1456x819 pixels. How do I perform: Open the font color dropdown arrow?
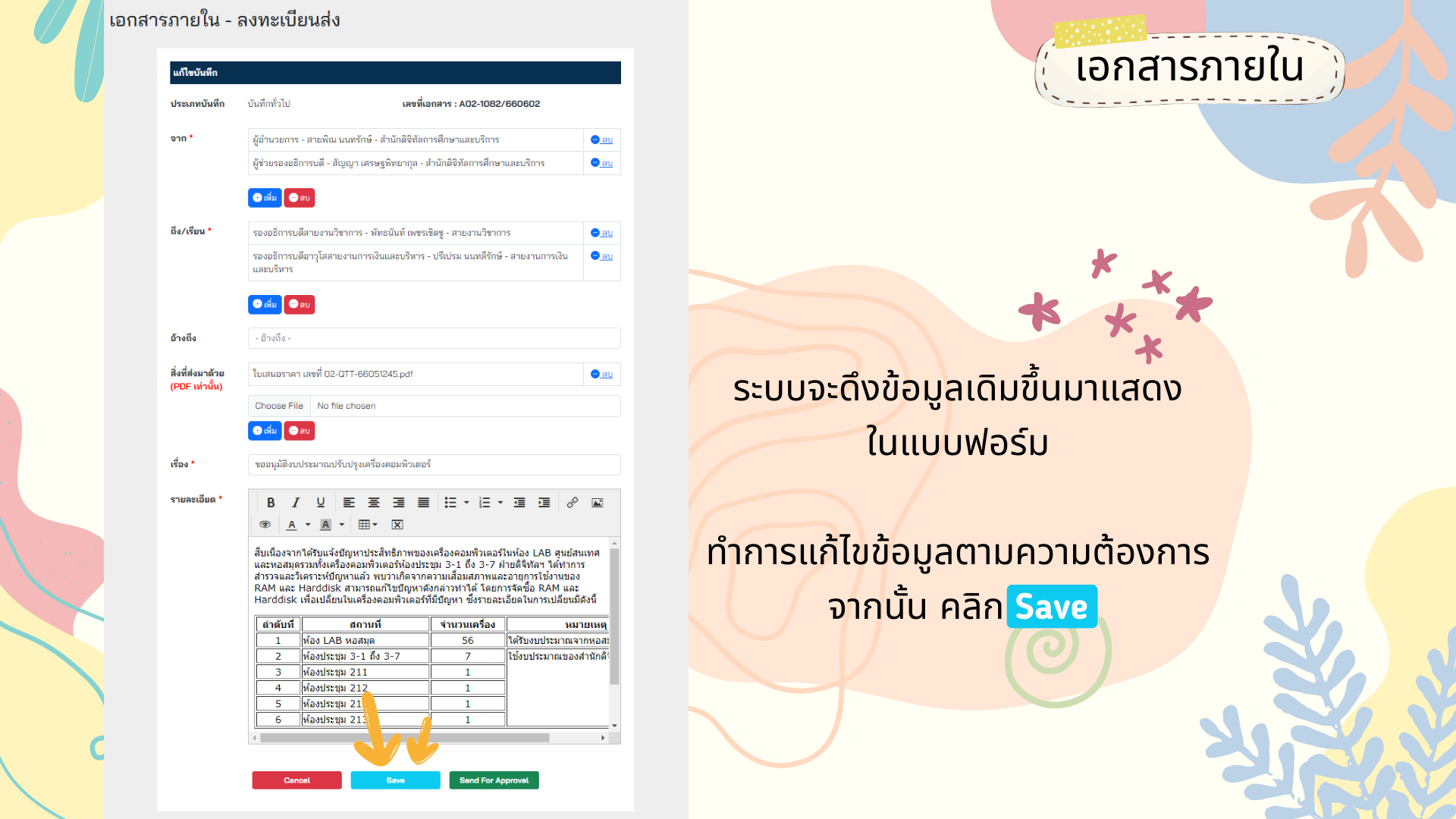click(x=308, y=525)
